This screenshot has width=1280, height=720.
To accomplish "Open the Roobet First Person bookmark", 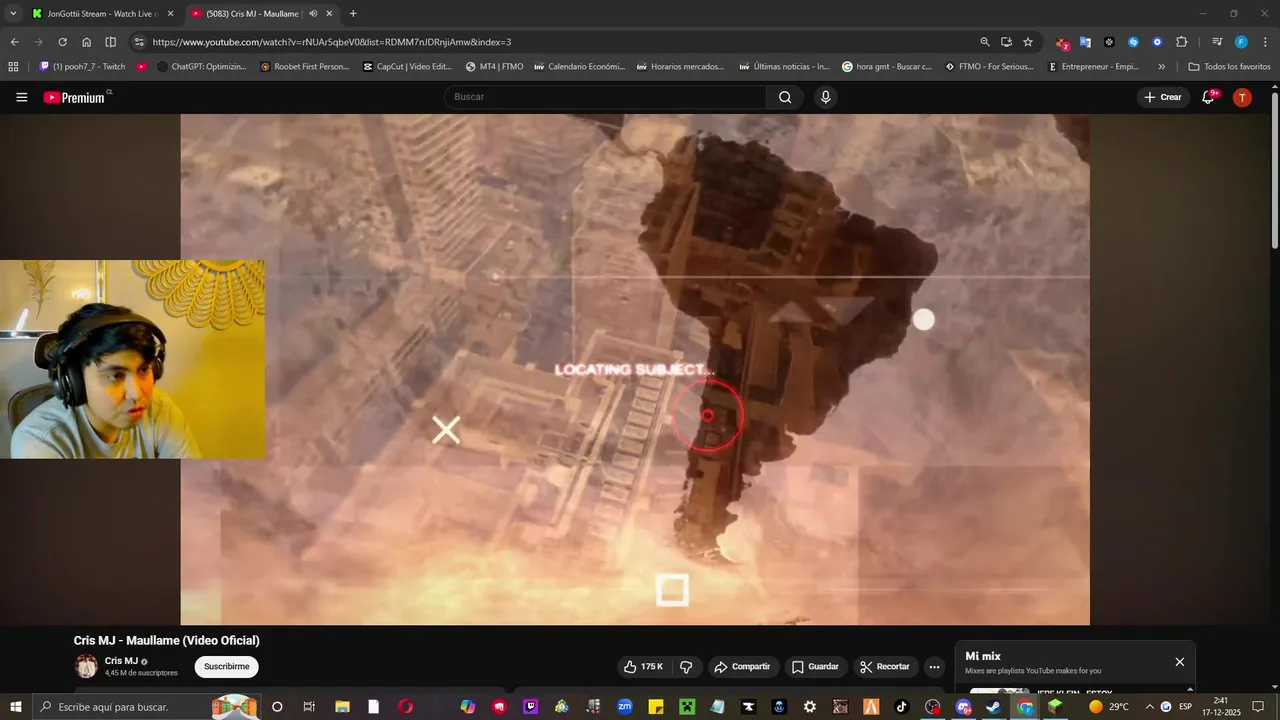I will click(305, 67).
